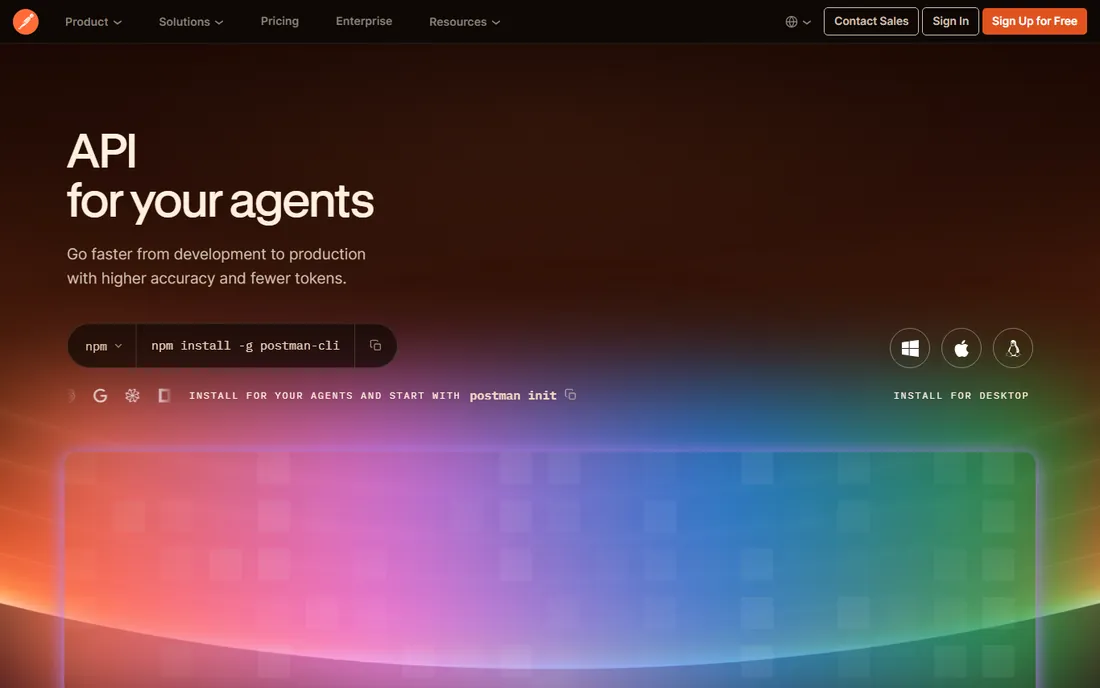Click the square bracket agent icon
Screen dimensions: 1100x688
tap(164, 396)
